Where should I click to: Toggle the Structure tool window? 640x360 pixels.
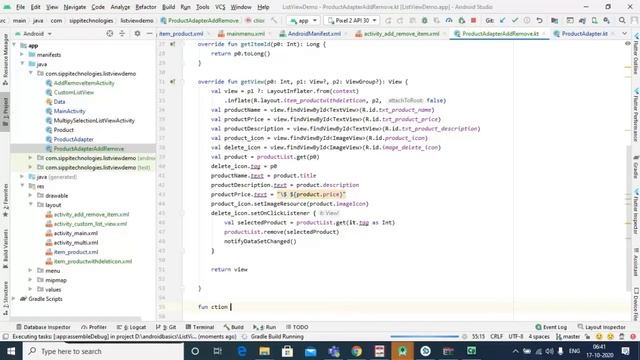(x=5, y=298)
